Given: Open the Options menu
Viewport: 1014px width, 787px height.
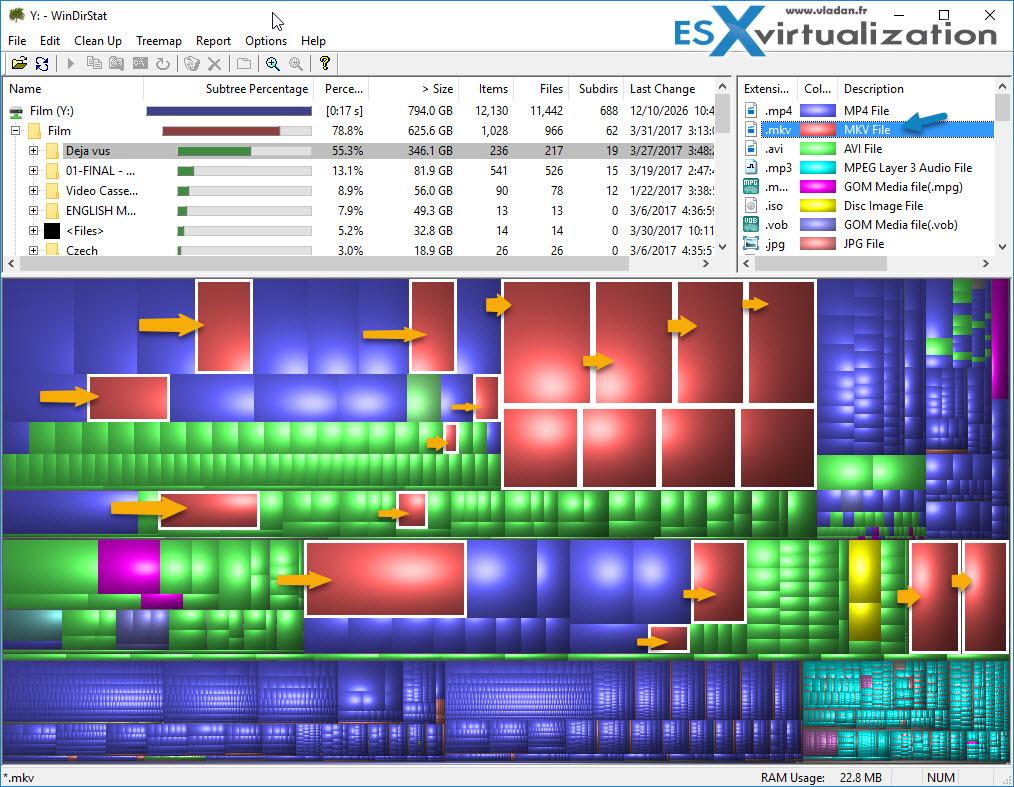Looking at the screenshot, I should (x=266, y=41).
